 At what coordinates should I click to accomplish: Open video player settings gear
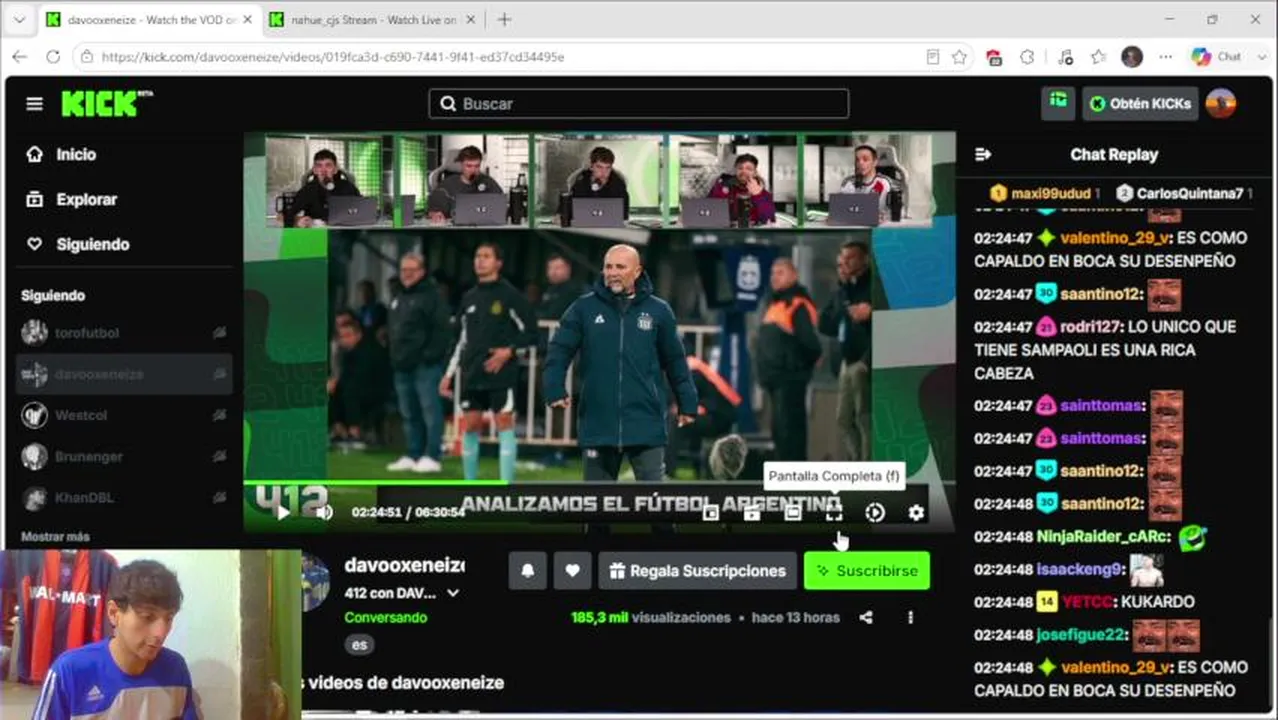coord(916,513)
